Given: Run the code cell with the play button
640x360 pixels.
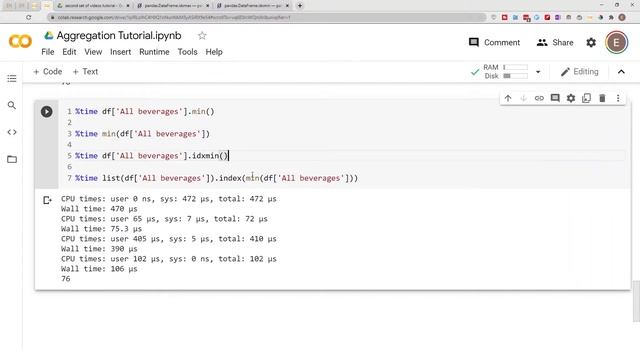Looking at the screenshot, I should coord(47,111).
